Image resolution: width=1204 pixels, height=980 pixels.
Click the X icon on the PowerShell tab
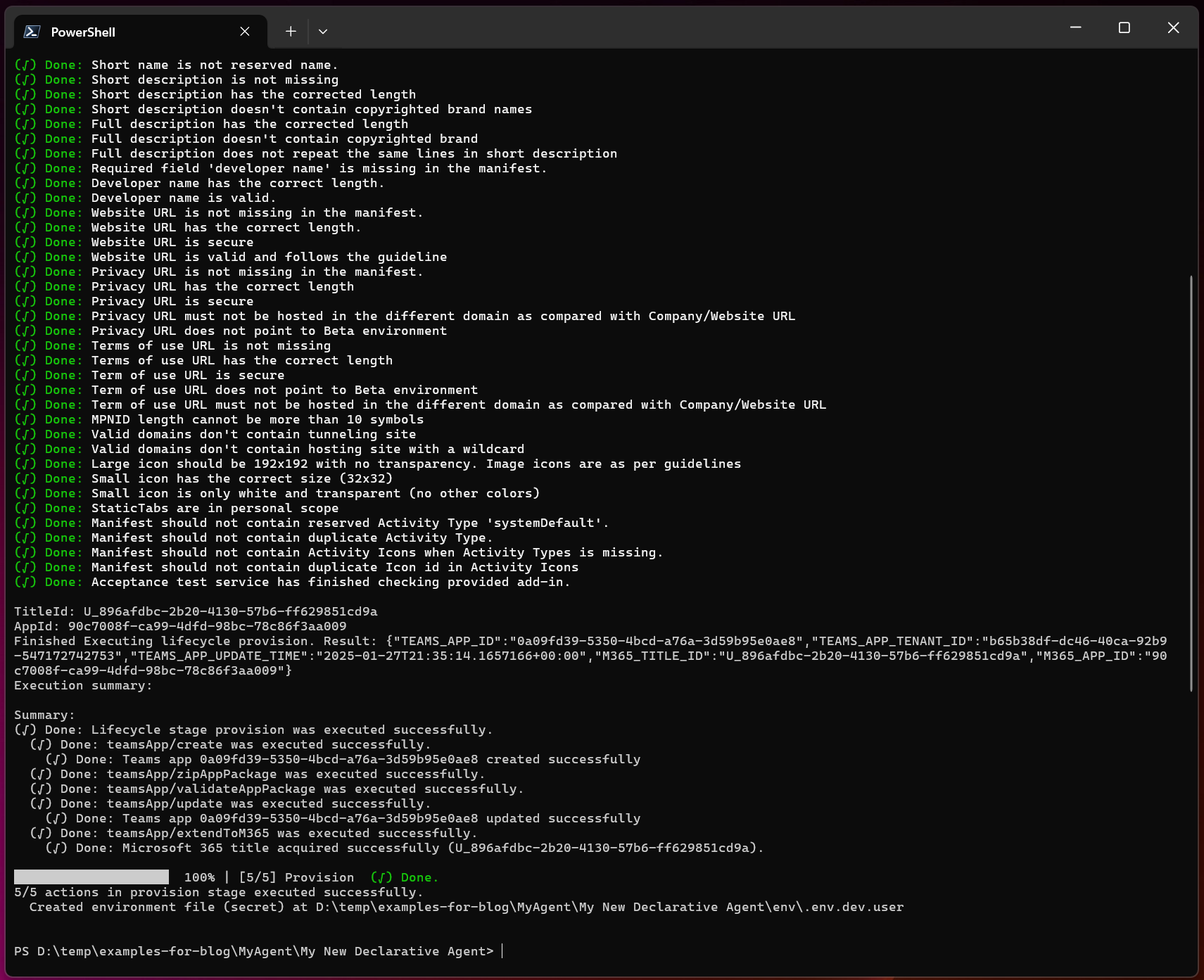click(245, 31)
